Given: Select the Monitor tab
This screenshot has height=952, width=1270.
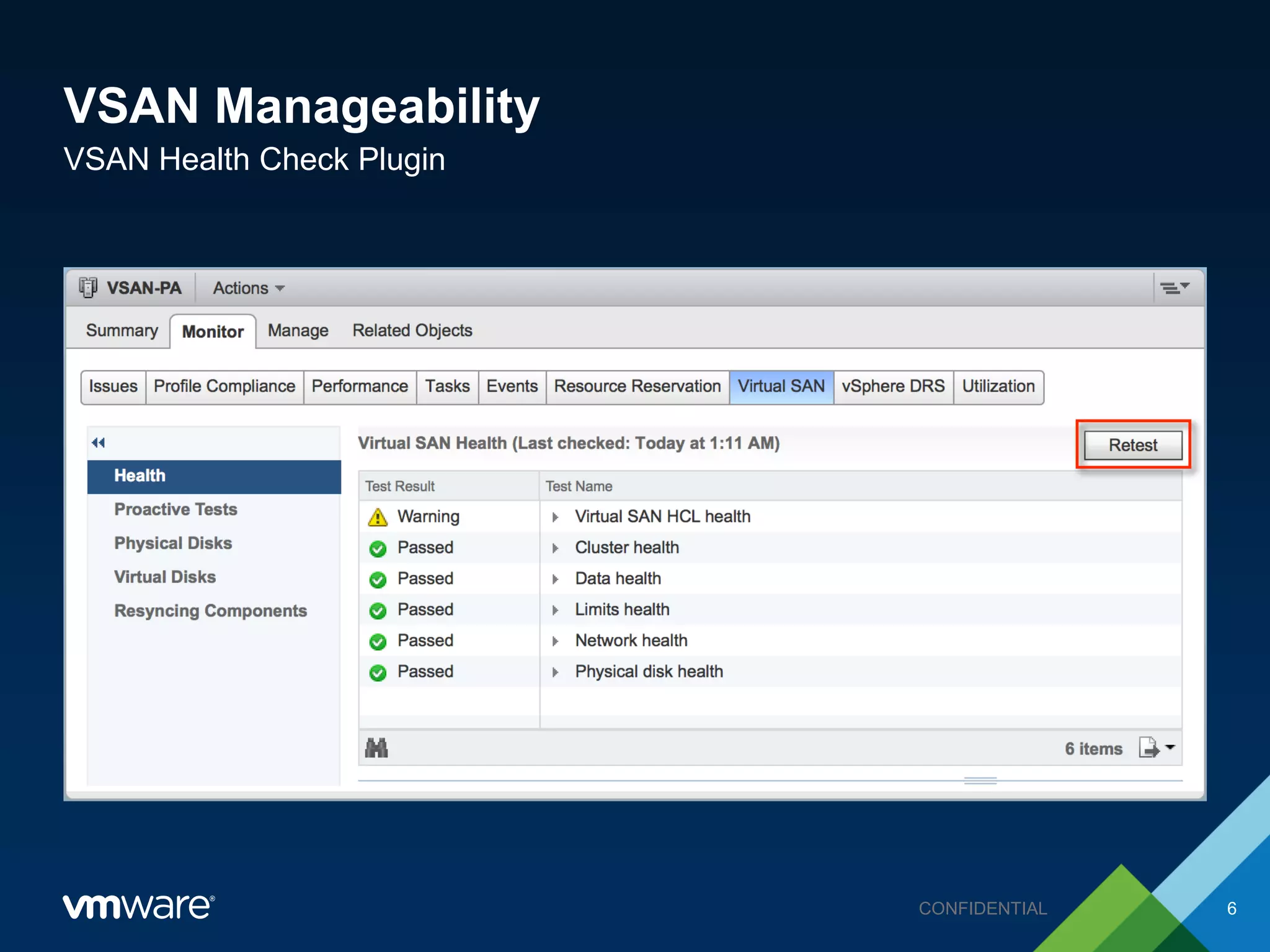Looking at the screenshot, I should pyautogui.click(x=213, y=332).
